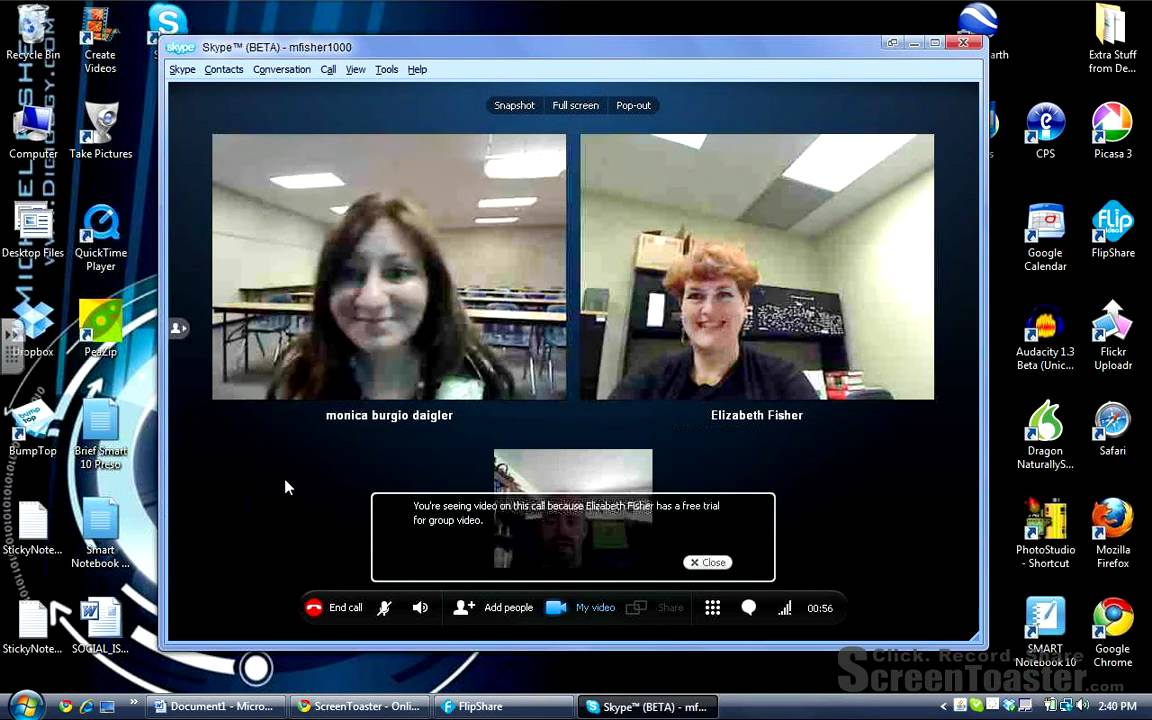Expand quick launch overflow chevron

tap(133, 703)
